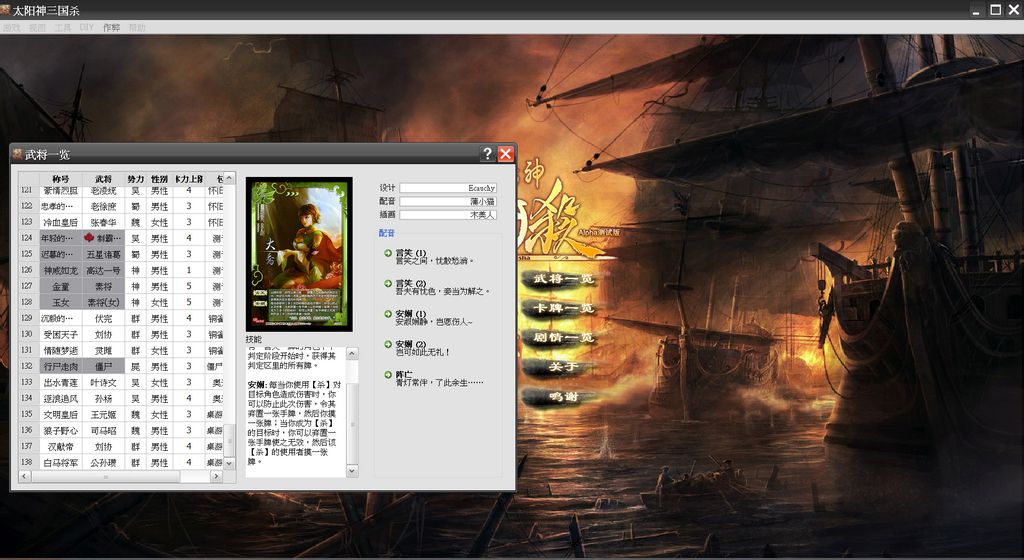The width and height of the screenshot is (1024, 560).
Task: Maximize the 太阳神三国杀 window
Action: pos(995,10)
